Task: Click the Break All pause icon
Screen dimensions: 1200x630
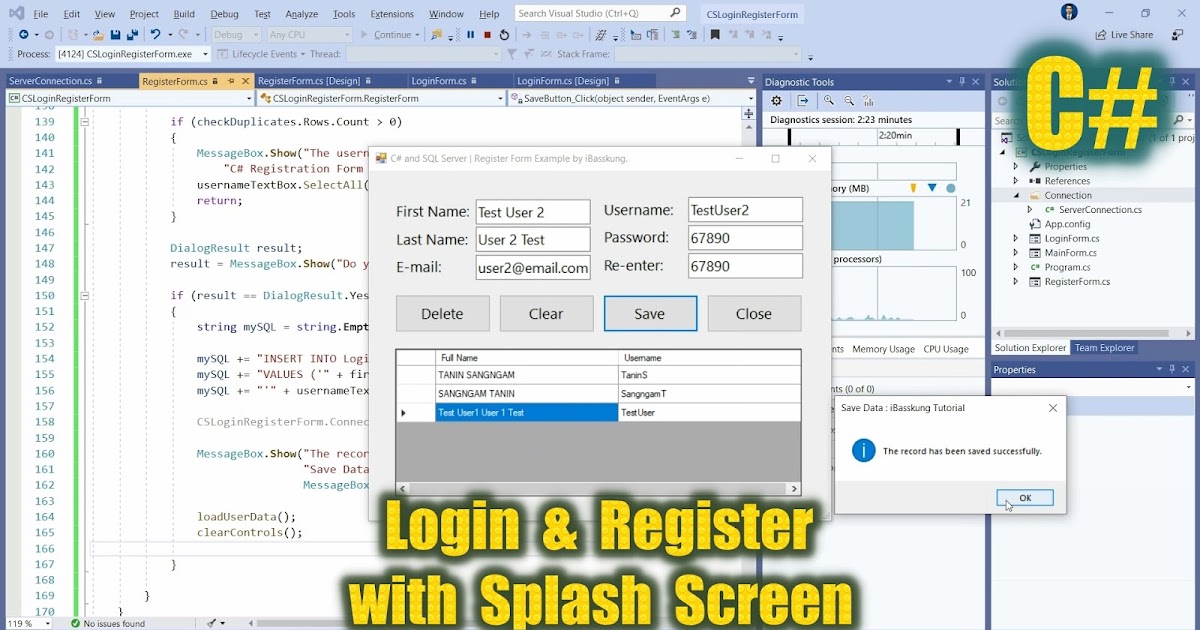Action: (x=470, y=34)
